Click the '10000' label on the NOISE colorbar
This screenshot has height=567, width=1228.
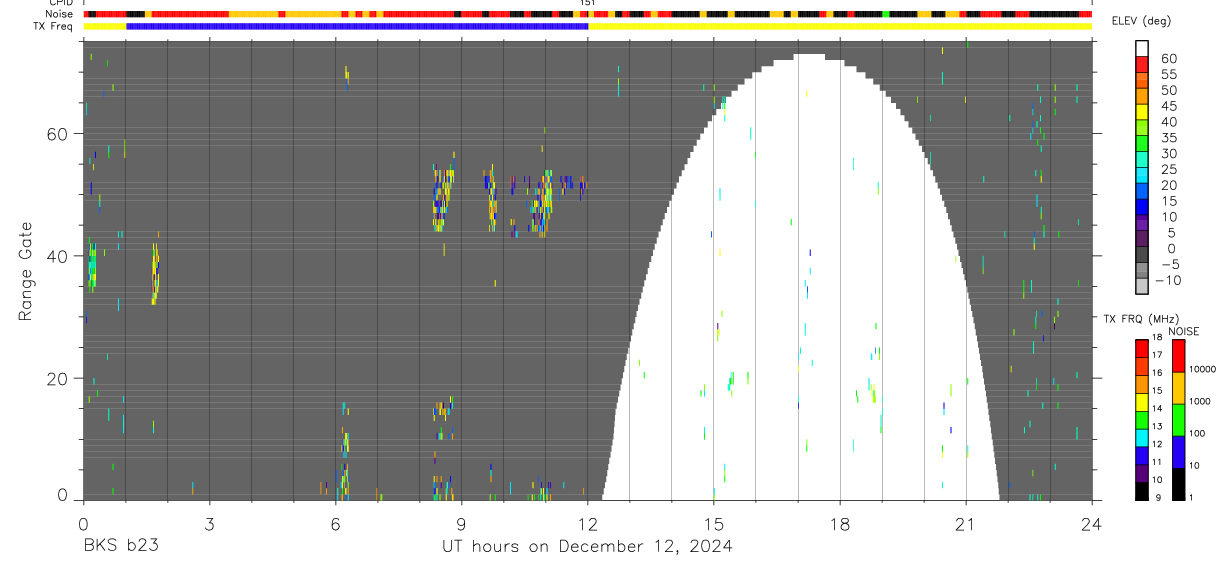[x=1202, y=369]
